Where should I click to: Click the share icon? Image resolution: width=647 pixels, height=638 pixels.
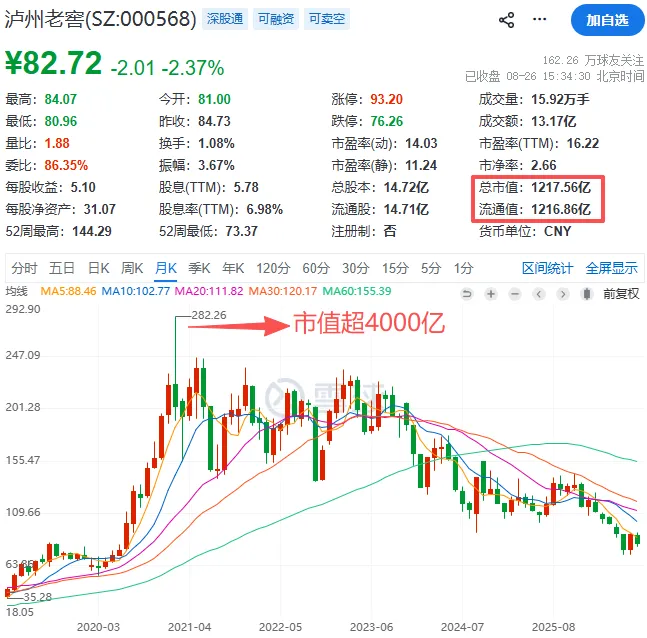[507, 20]
